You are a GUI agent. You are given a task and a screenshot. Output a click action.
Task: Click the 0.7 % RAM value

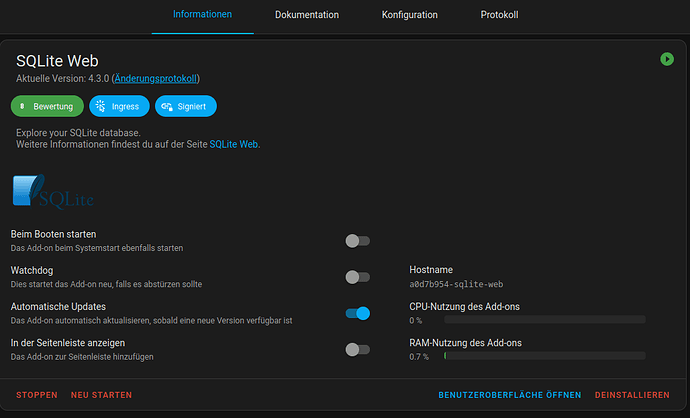pos(419,357)
